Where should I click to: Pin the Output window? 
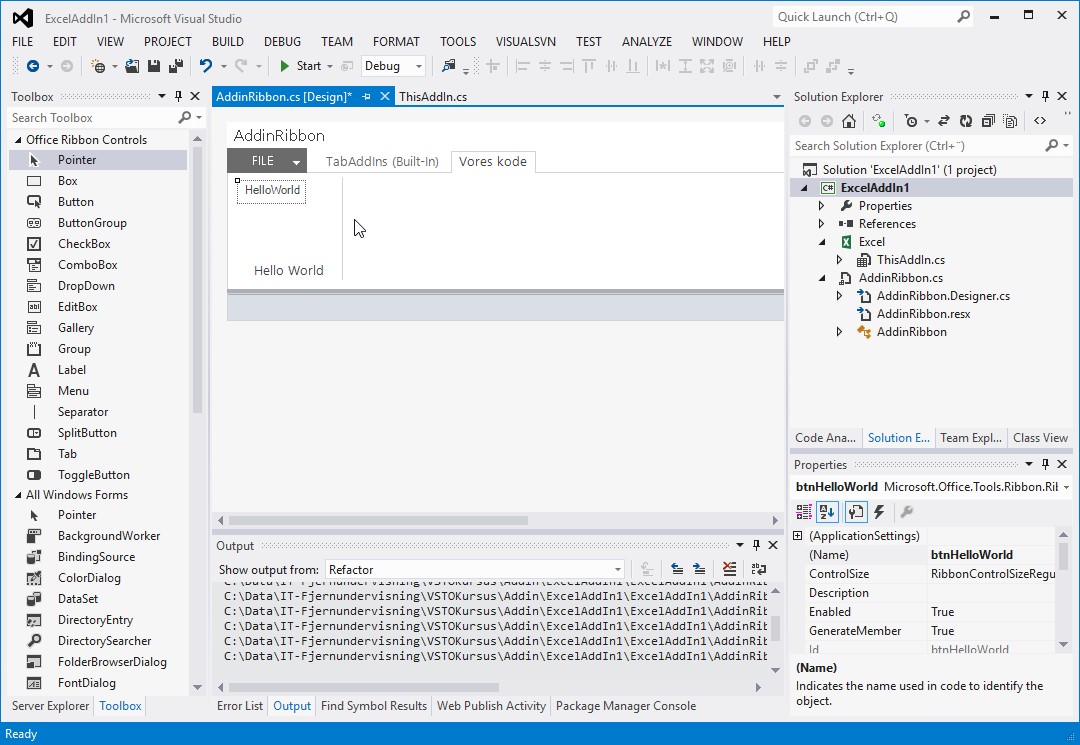(x=756, y=545)
